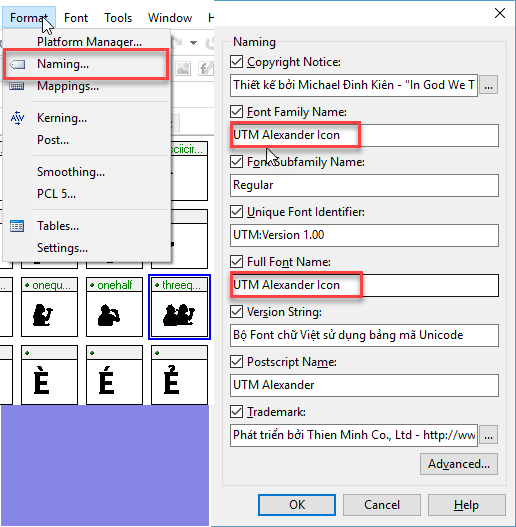Viewport: 516px width, 527px height.
Task: Click the Kerning AV icon
Action: (17, 118)
